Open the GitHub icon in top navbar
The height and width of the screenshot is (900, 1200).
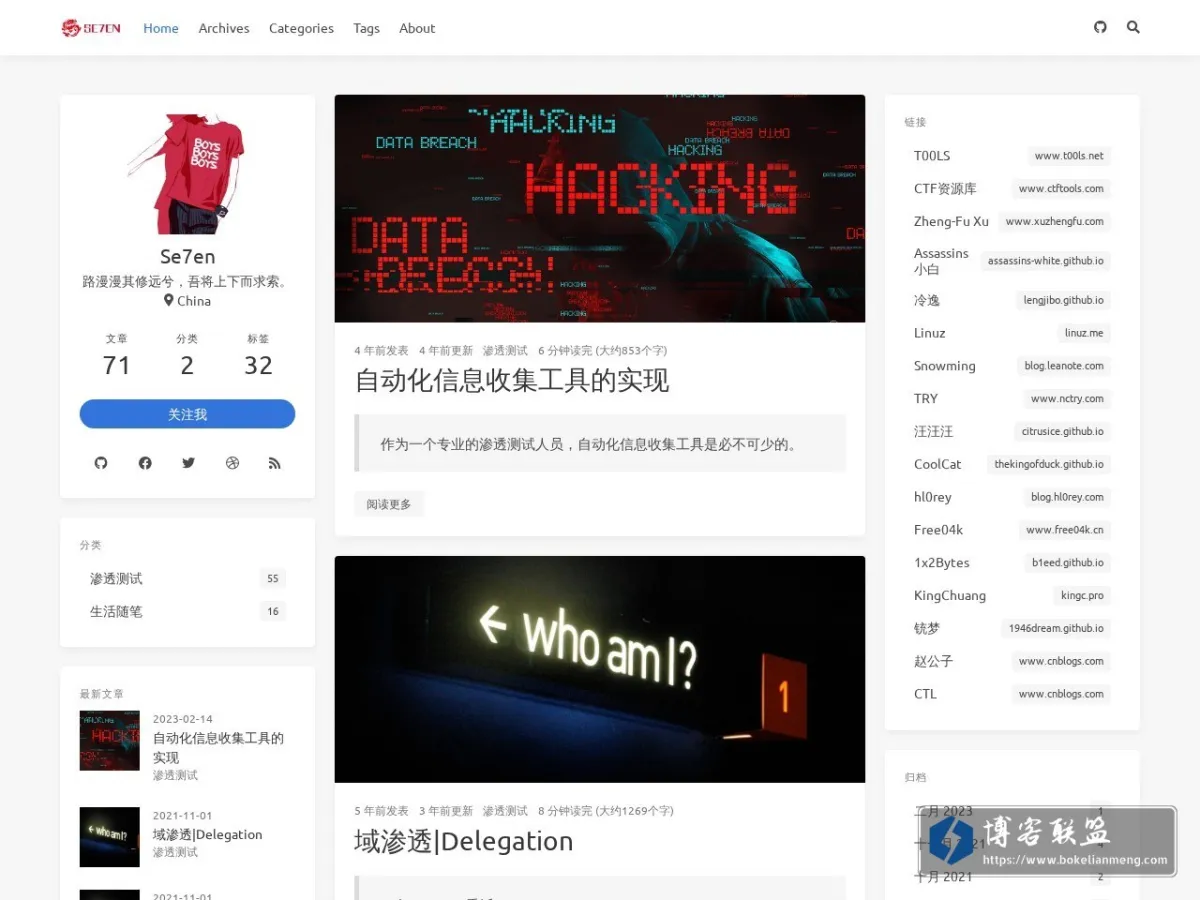click(x=1100, y=27)
